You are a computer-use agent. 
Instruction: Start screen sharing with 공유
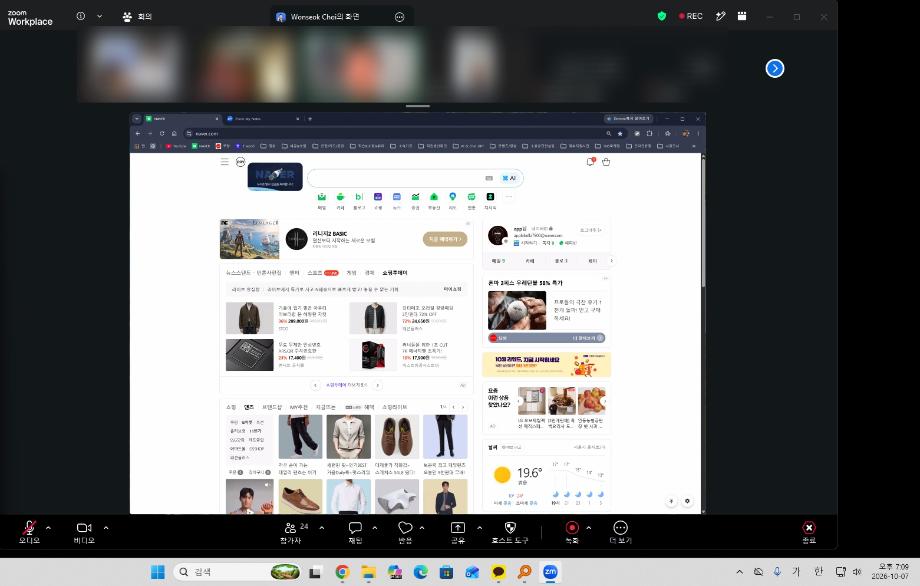pos(458,532)
